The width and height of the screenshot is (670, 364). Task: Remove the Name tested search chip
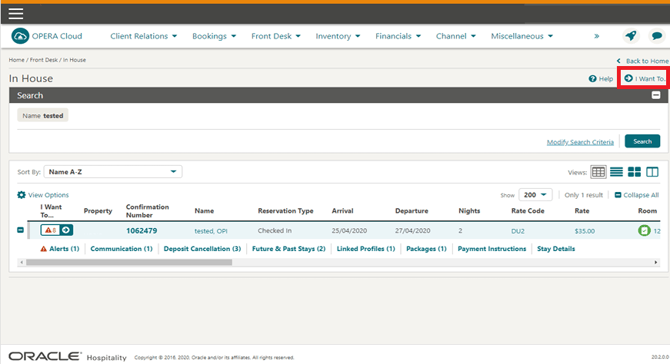tap(43, 115)
